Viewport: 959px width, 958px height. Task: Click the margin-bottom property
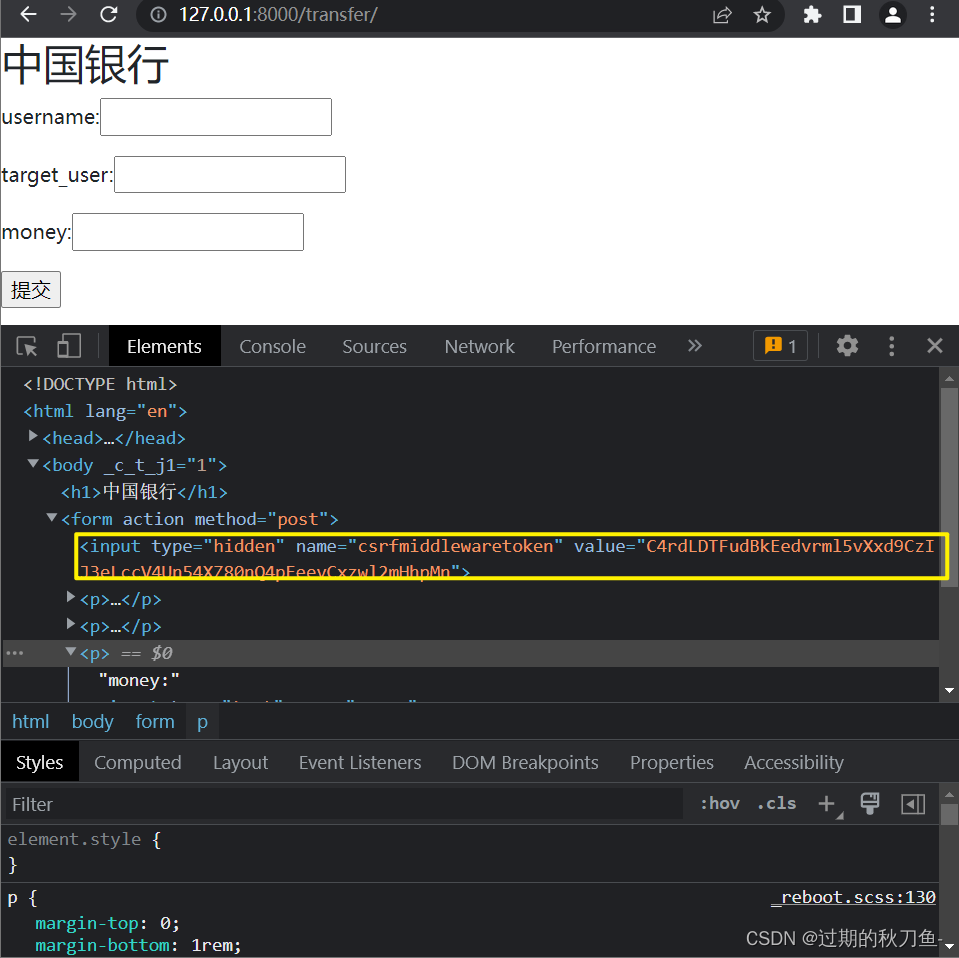click(102, 945)
